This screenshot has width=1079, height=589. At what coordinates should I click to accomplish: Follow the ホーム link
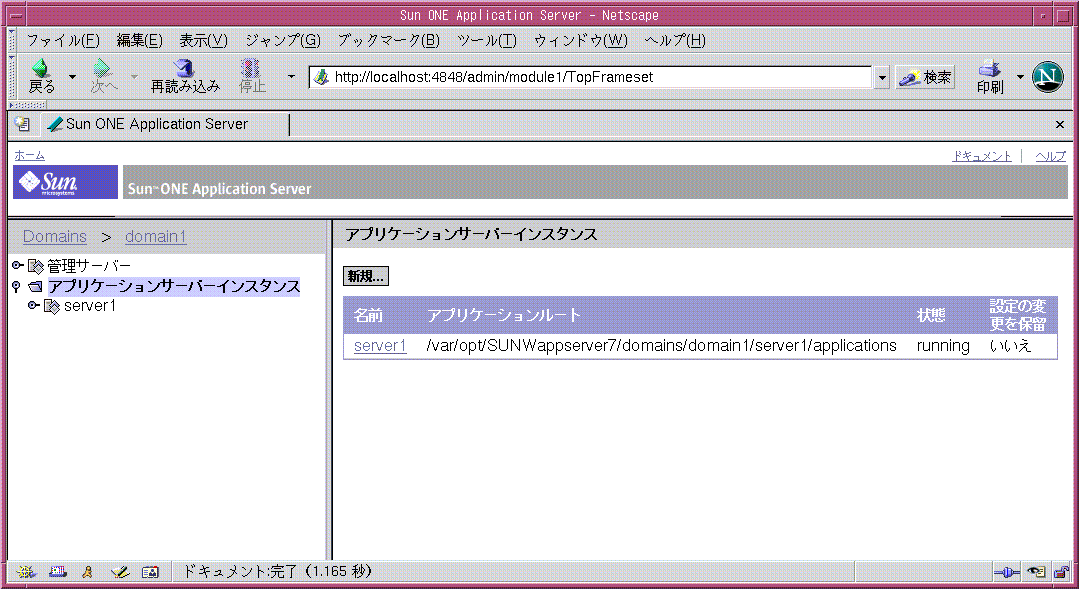tap(30, 156)
